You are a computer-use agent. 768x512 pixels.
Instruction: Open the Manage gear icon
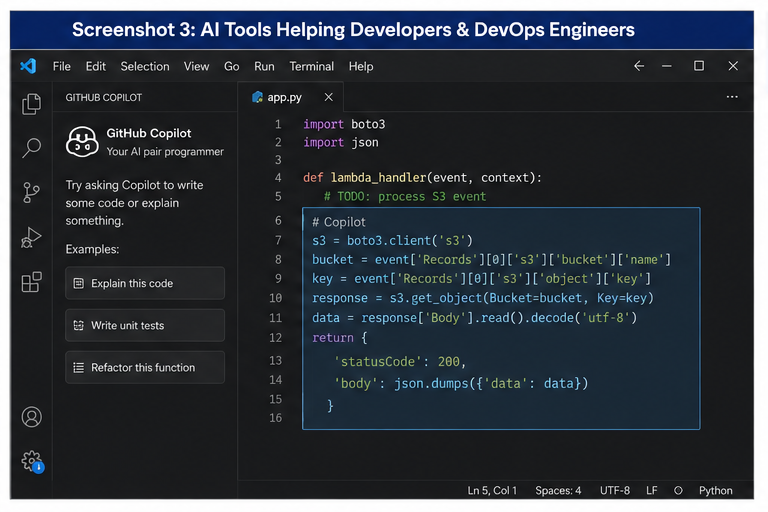click(x=32, y=461)
